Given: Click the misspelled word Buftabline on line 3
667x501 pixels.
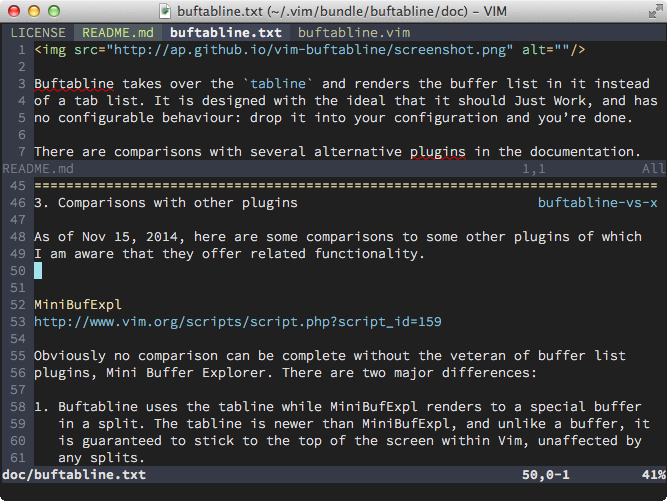Looking at the screenshot, I should [x=74, y=84].
